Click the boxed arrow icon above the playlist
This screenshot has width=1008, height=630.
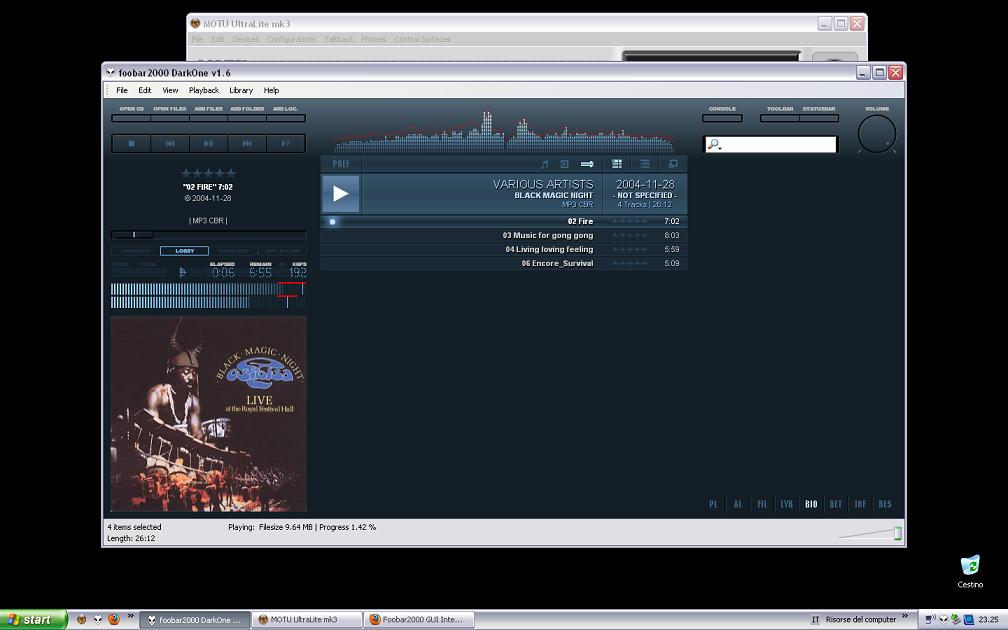(564, 164)
